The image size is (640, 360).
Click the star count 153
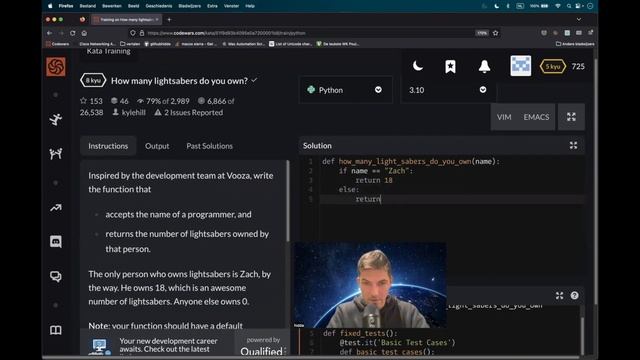point(91,101)
